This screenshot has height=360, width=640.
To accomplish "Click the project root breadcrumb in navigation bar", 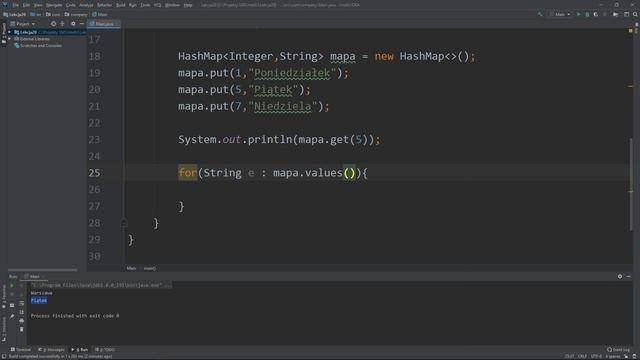I will click(x=15, y=14).
